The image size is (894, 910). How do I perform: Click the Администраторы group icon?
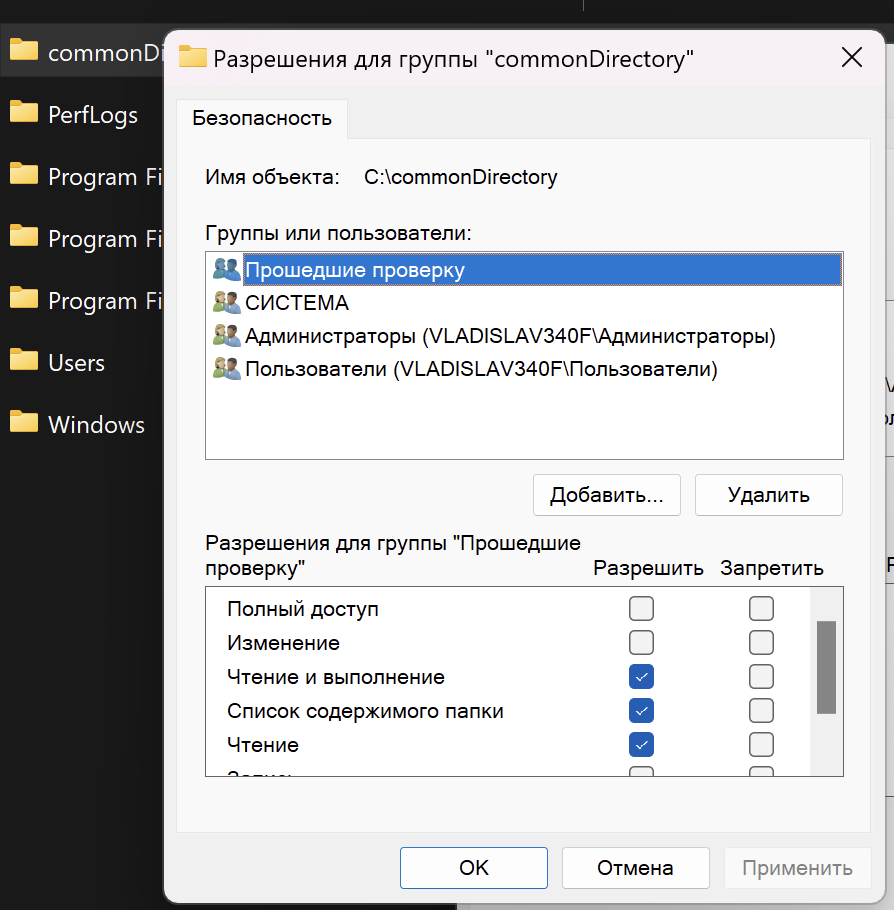click(x=226, y=335)
